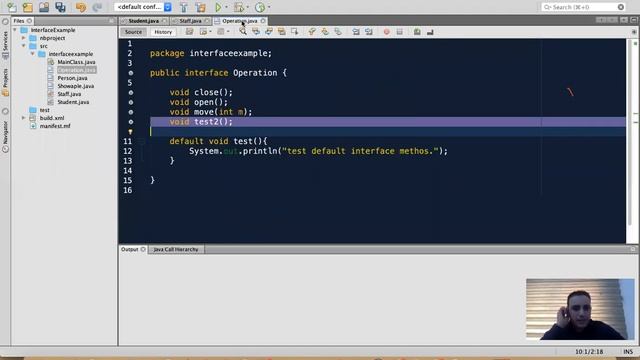Viewport: 640px width, 360px height.
Task: Click the Stop Macro Recording icon
Action: (x=400, y=31)
